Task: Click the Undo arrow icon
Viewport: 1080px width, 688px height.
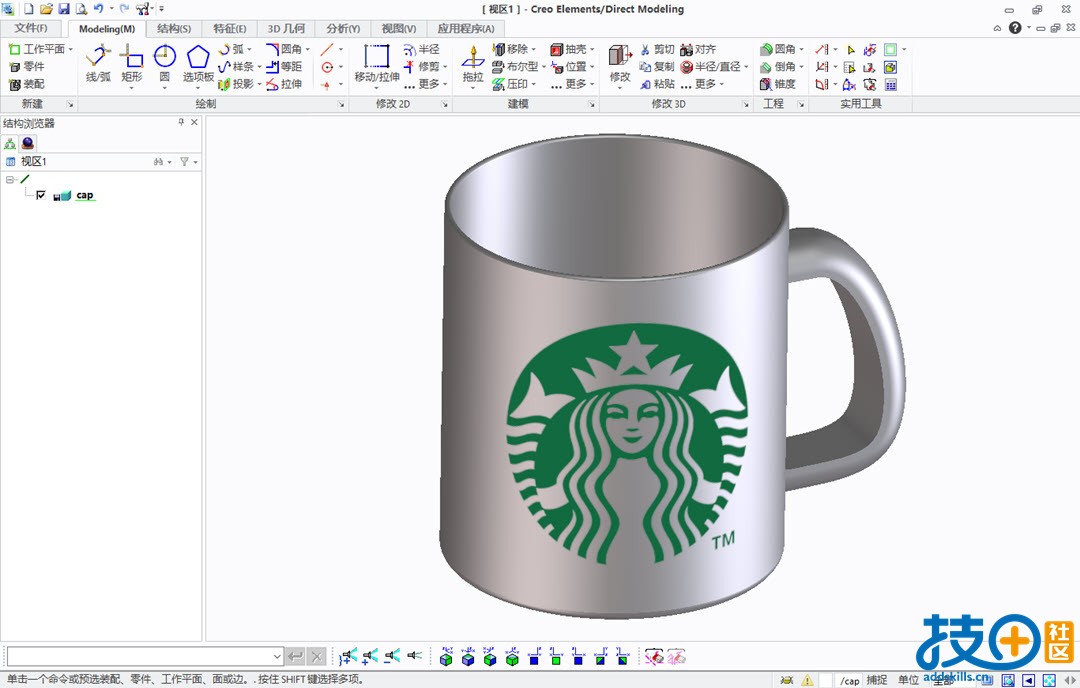Action: (98, 9)
